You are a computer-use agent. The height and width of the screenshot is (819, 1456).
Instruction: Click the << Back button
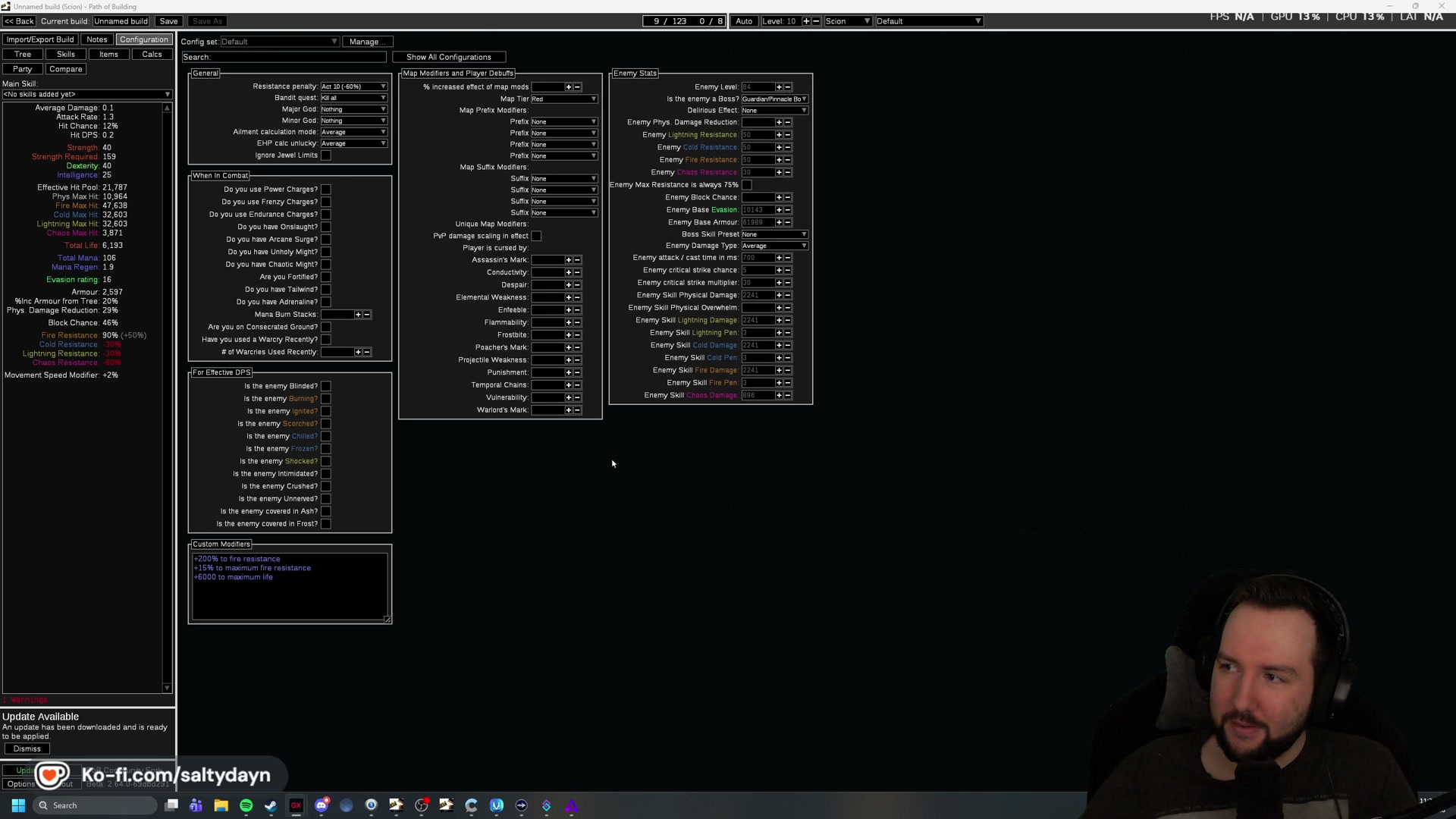[x=19, y=21]
